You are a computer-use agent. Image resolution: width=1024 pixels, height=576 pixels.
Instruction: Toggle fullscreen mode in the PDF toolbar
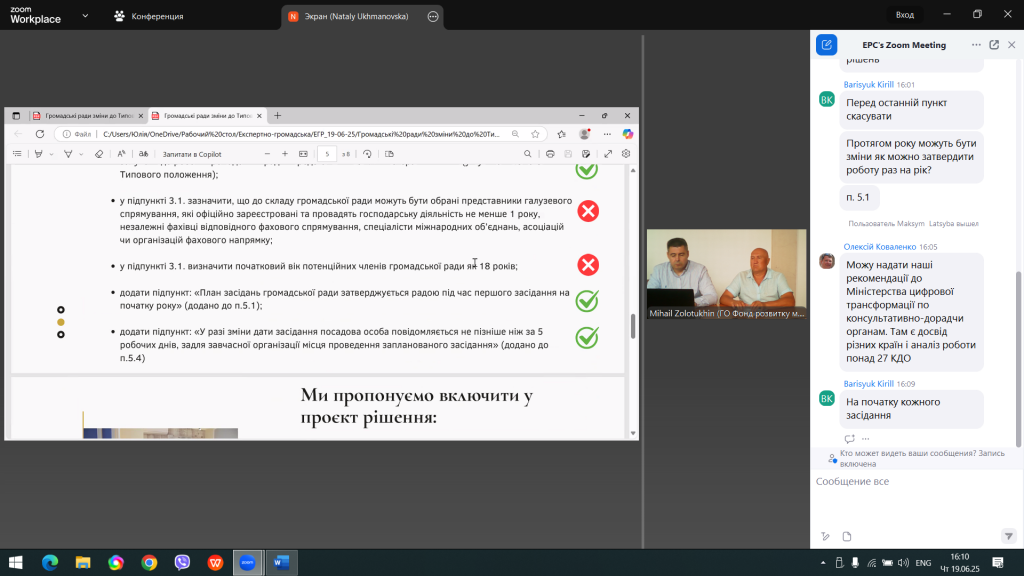[608, 154]
